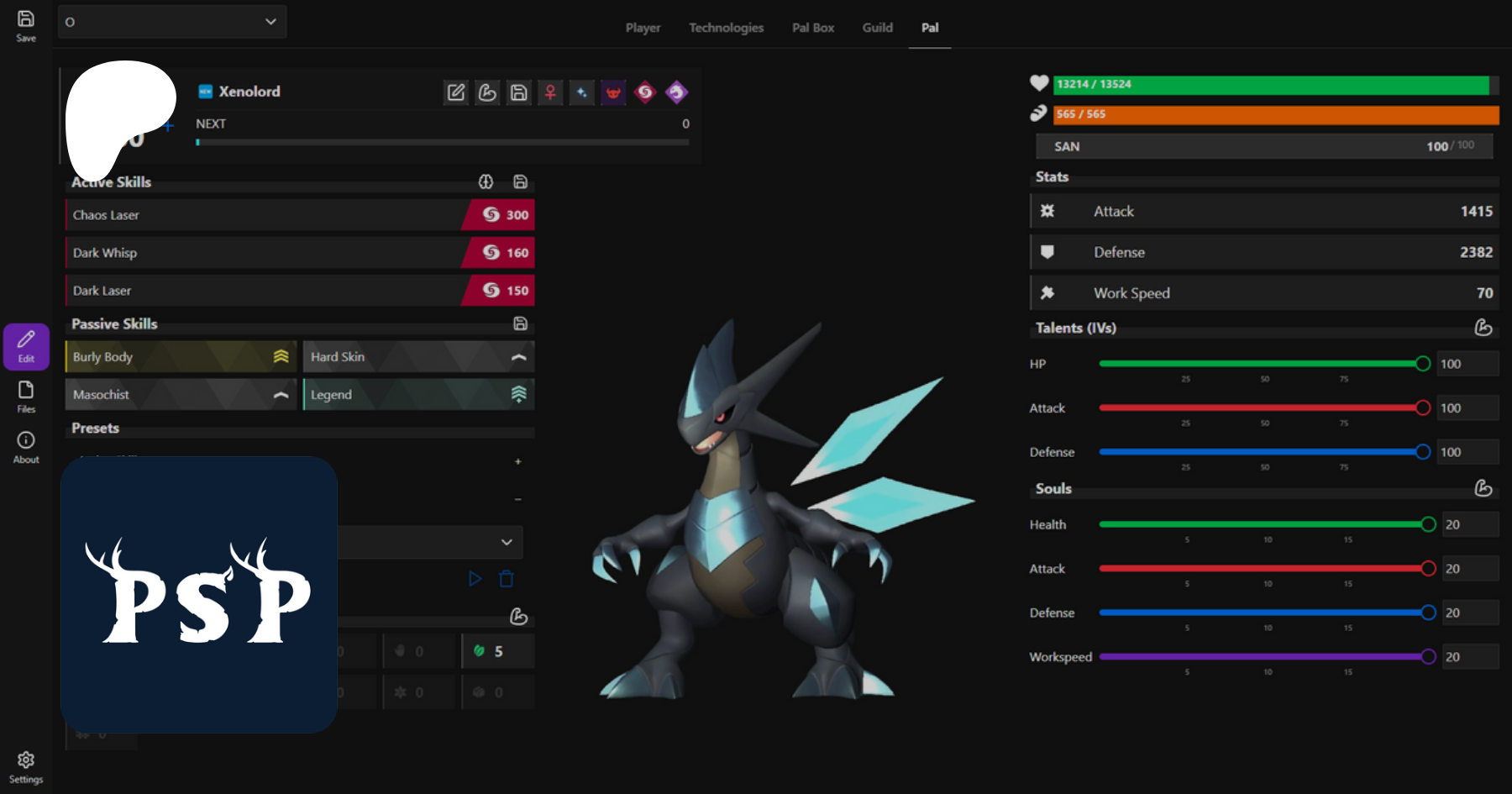This screenshot has height=794, width=1512.
Task: Click the pencil edit icon beside Xenolord
Action: (455, 92)
